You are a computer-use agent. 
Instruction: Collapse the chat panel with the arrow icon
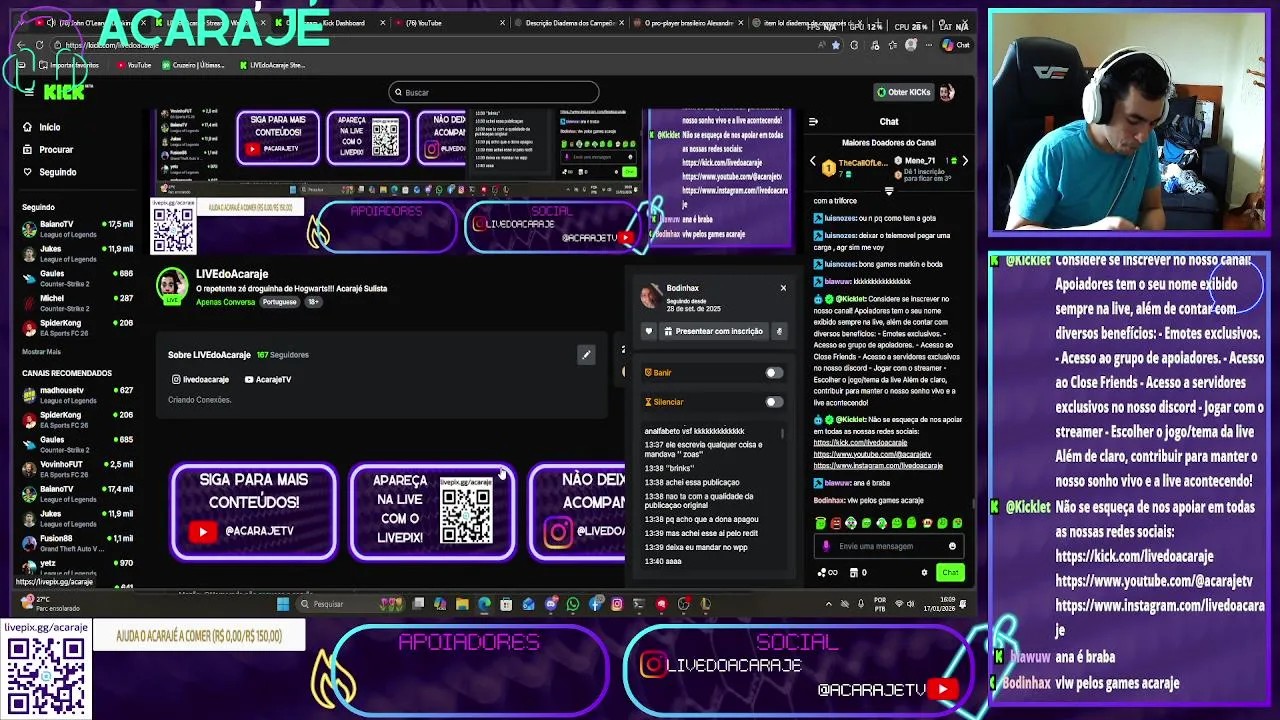[813, 122]
